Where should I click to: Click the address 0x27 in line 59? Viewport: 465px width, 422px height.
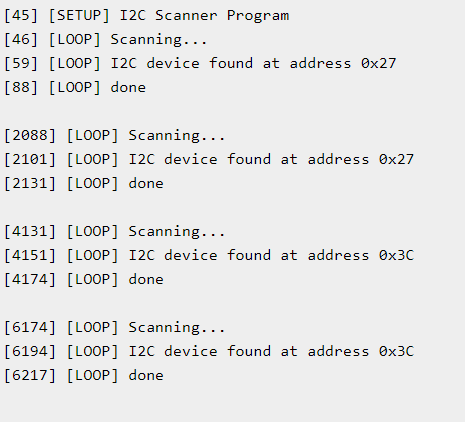[x=379, y=63]
